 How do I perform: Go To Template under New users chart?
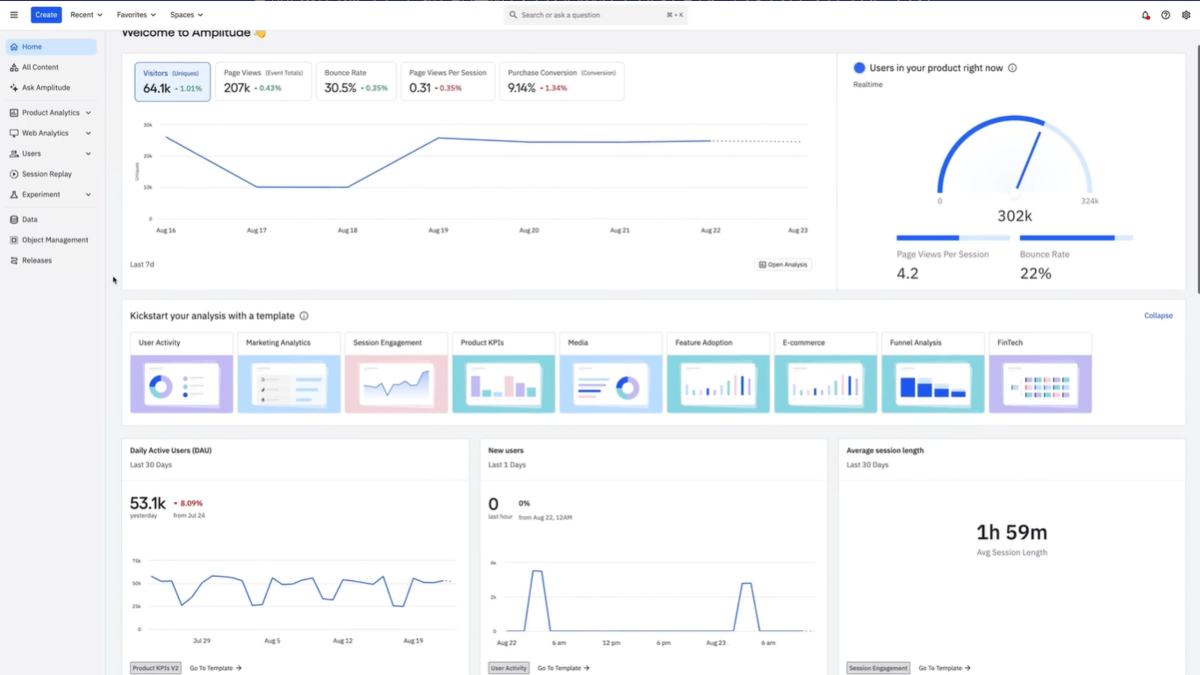(564, 668)
